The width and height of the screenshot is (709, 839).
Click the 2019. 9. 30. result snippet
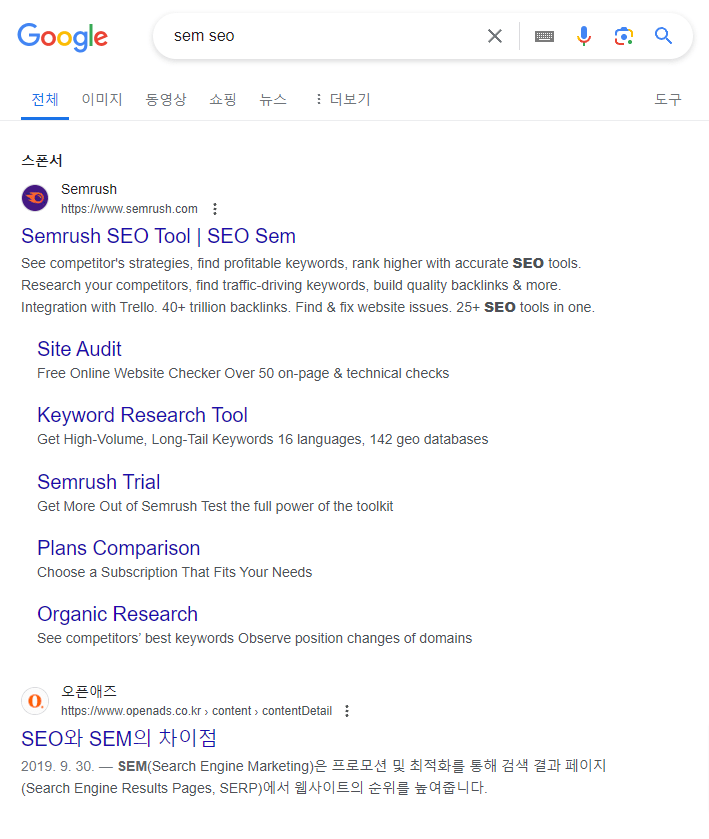click(314, 777)
